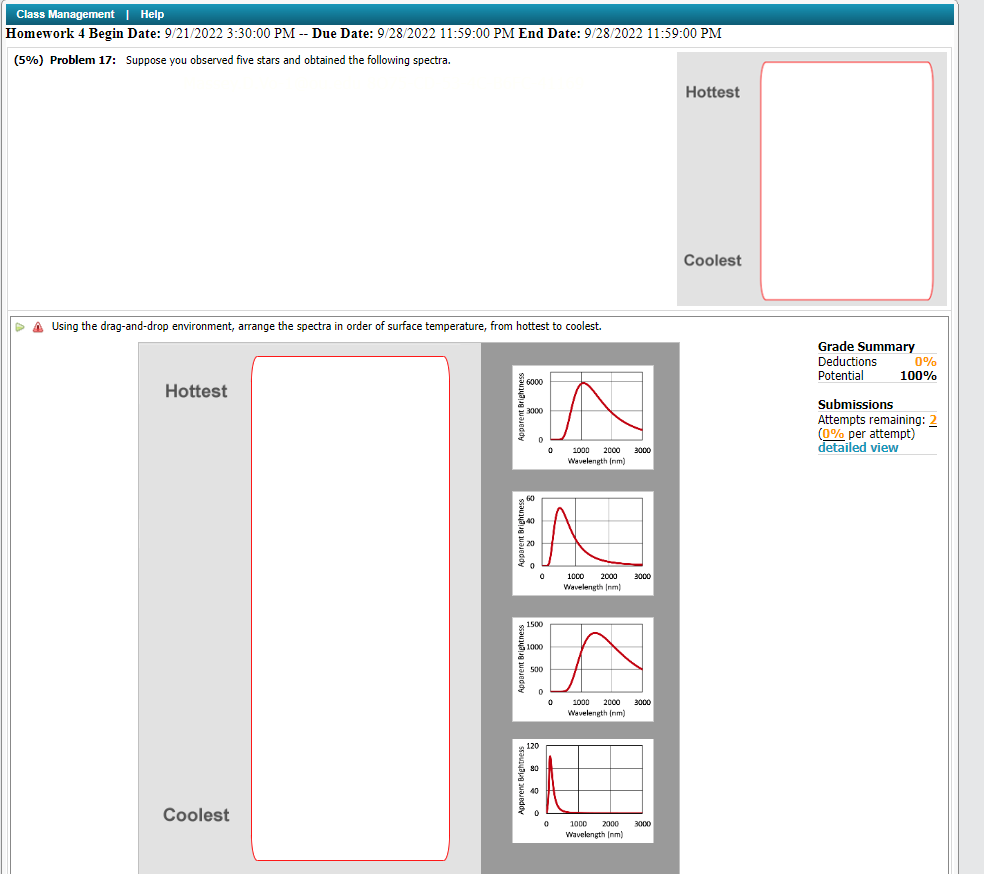984x874 pixels.
Task: Open the Help menu
Action: click(x=152, y=13)
